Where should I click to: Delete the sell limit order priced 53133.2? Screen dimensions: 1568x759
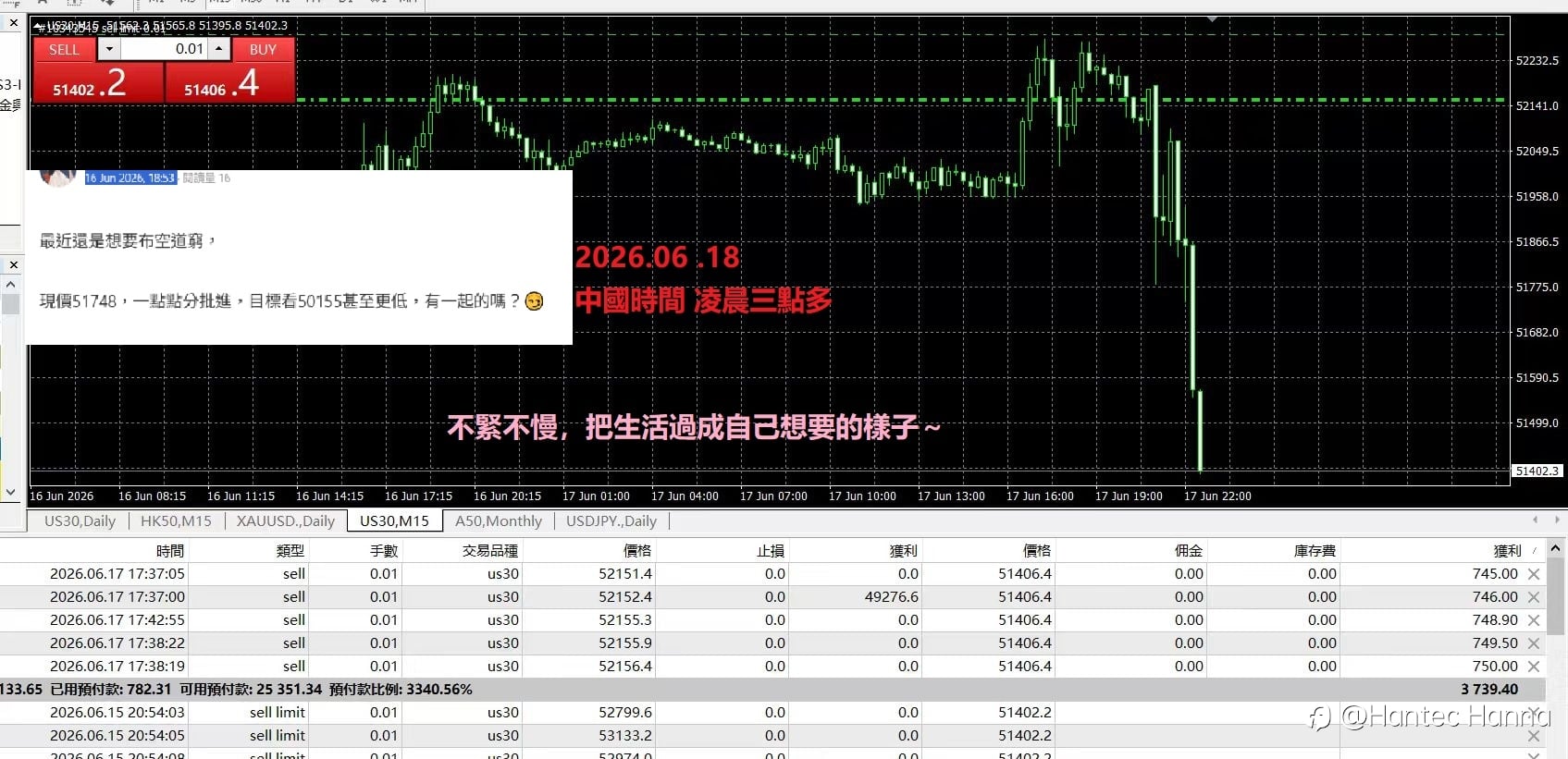coord(1534,736)
